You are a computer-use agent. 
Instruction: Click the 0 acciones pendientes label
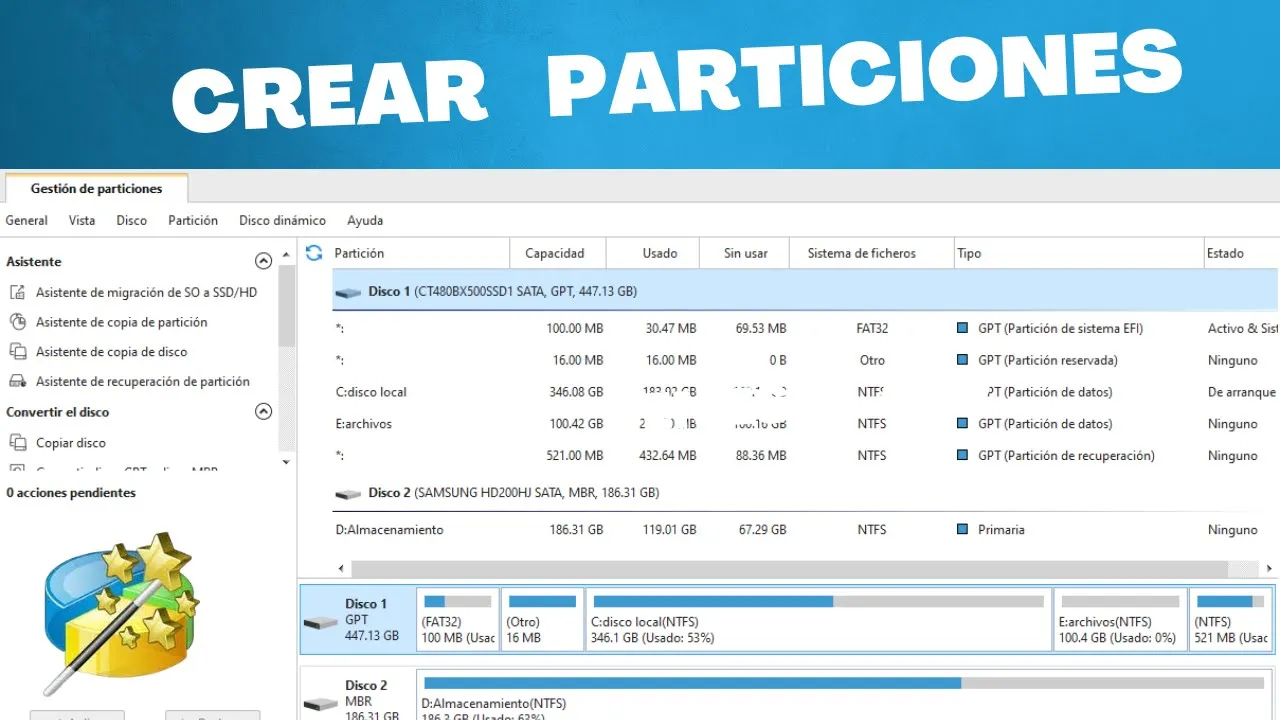71,493
